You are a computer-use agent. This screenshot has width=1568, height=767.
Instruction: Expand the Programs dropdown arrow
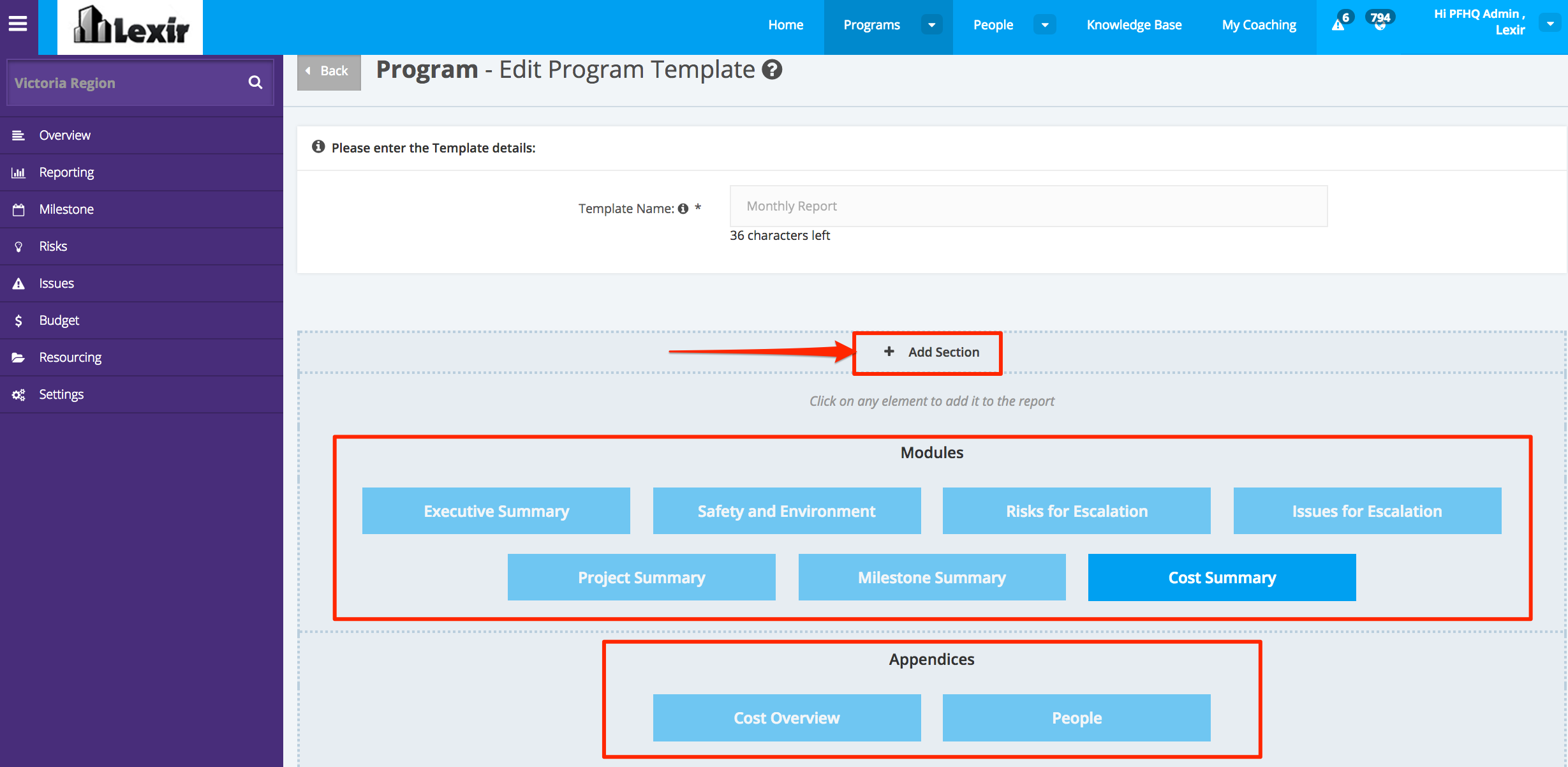coord(931,25)
